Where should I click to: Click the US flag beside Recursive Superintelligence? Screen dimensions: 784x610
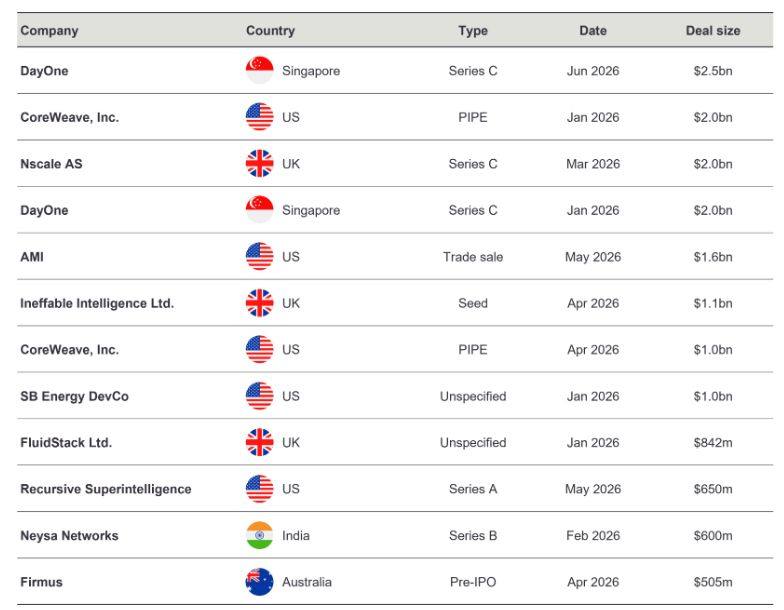coord(260,488)
